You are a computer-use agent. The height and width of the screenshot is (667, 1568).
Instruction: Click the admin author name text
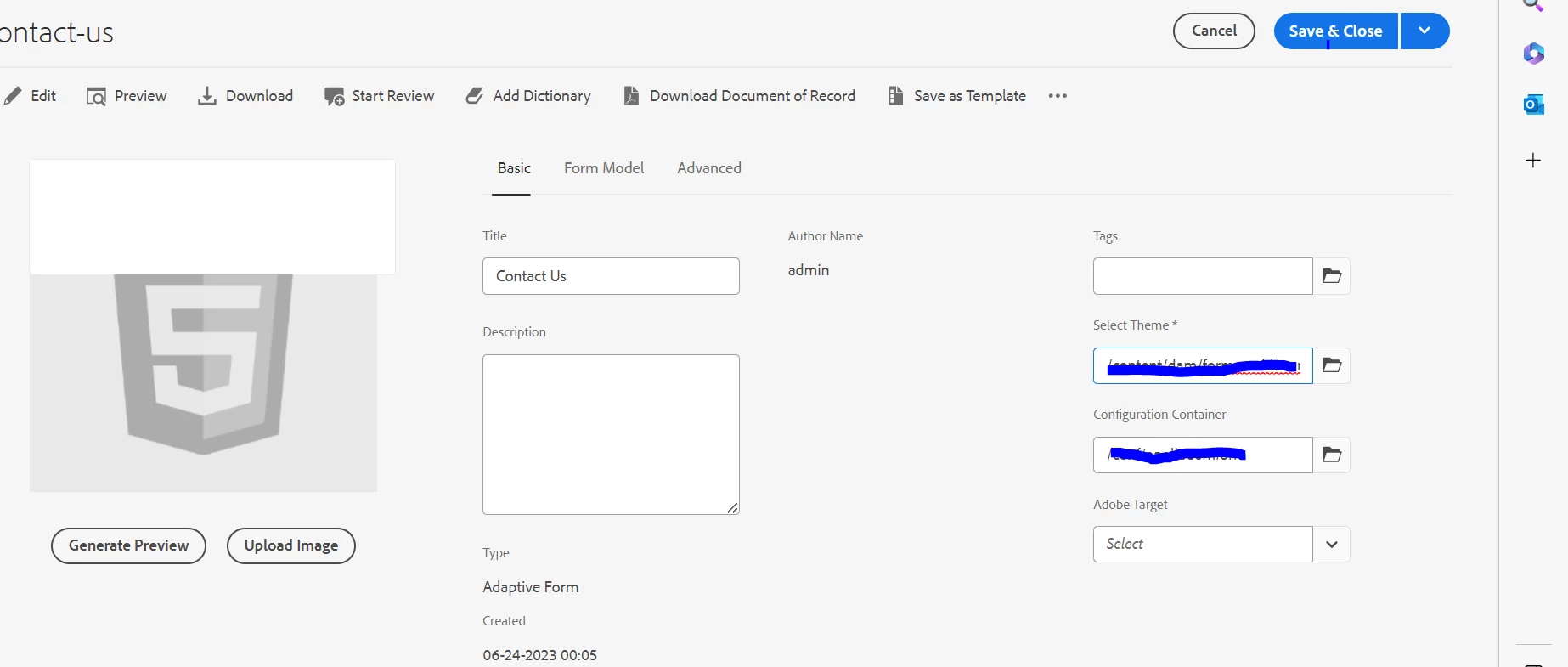pos(808,270)
